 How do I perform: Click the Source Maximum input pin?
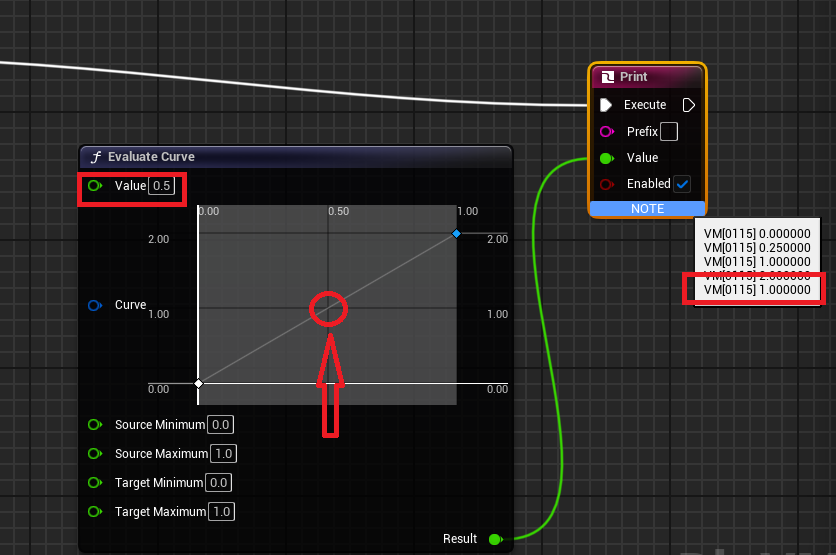click(x=95, y=453)
